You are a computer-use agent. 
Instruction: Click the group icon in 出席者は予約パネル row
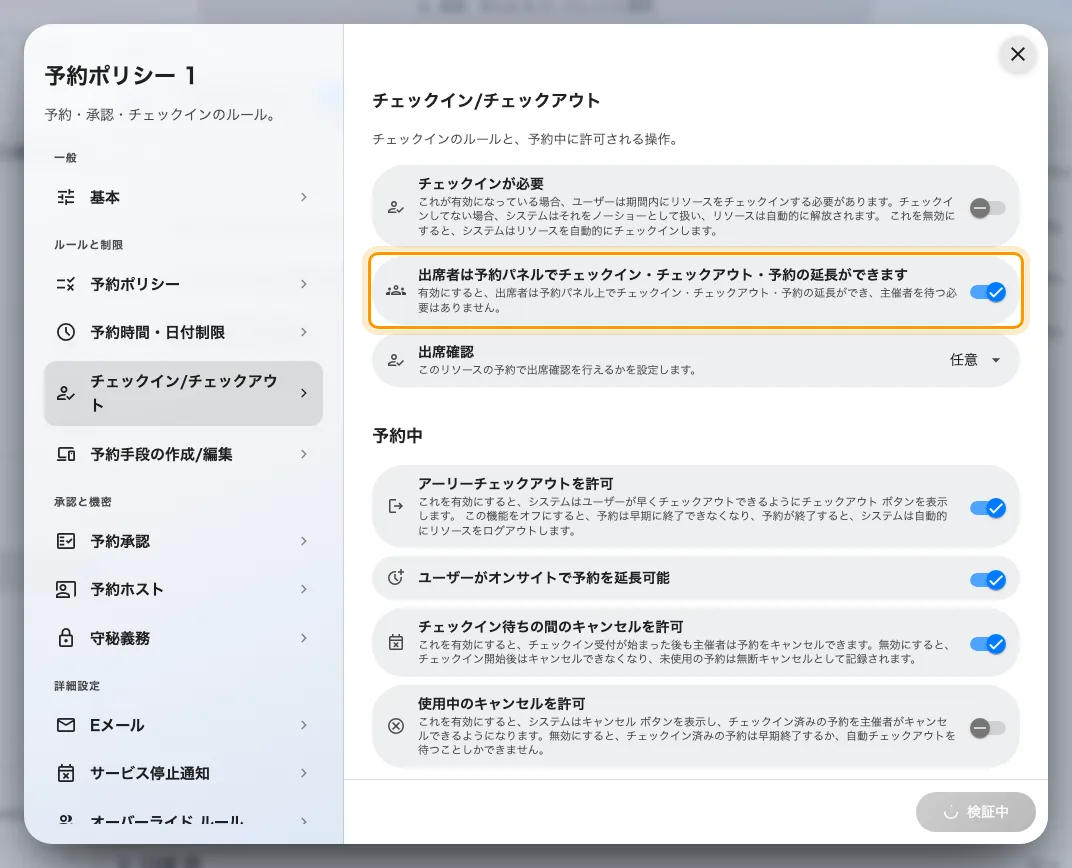[x=396, y=291]
